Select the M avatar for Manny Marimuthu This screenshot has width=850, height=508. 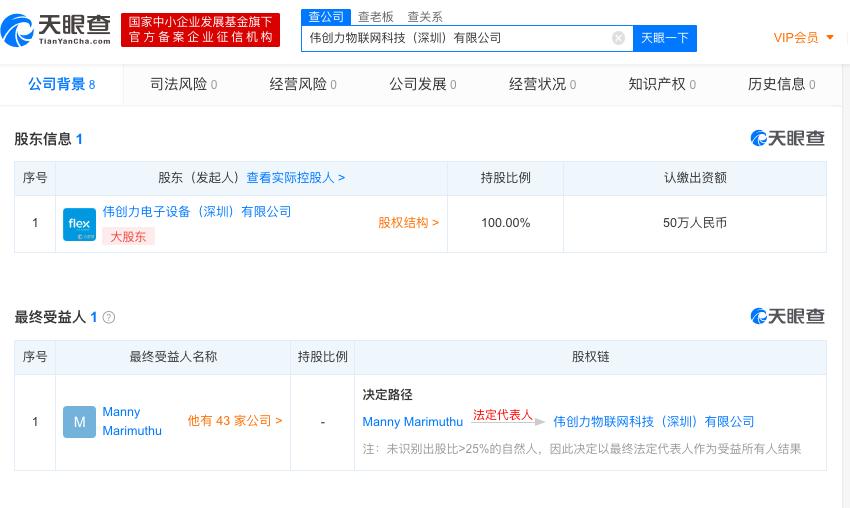coord(79,422)
